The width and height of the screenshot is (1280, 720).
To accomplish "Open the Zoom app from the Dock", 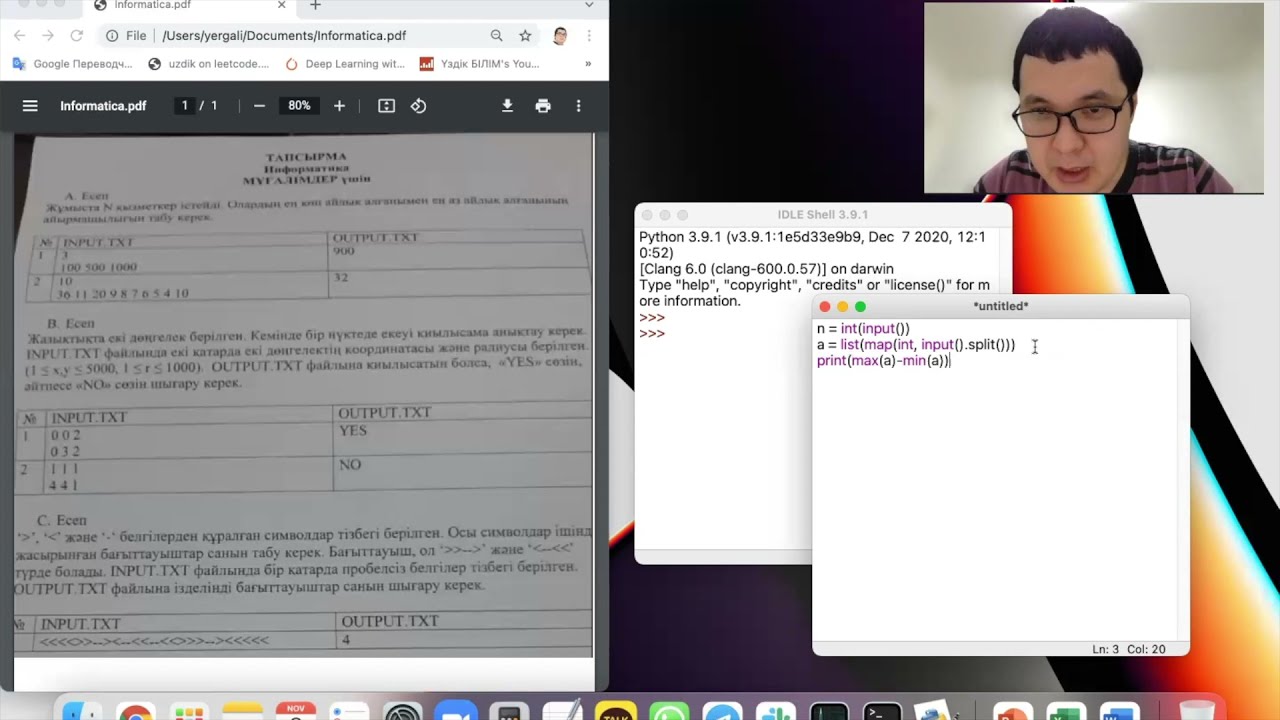I will [x=455, y=710].
